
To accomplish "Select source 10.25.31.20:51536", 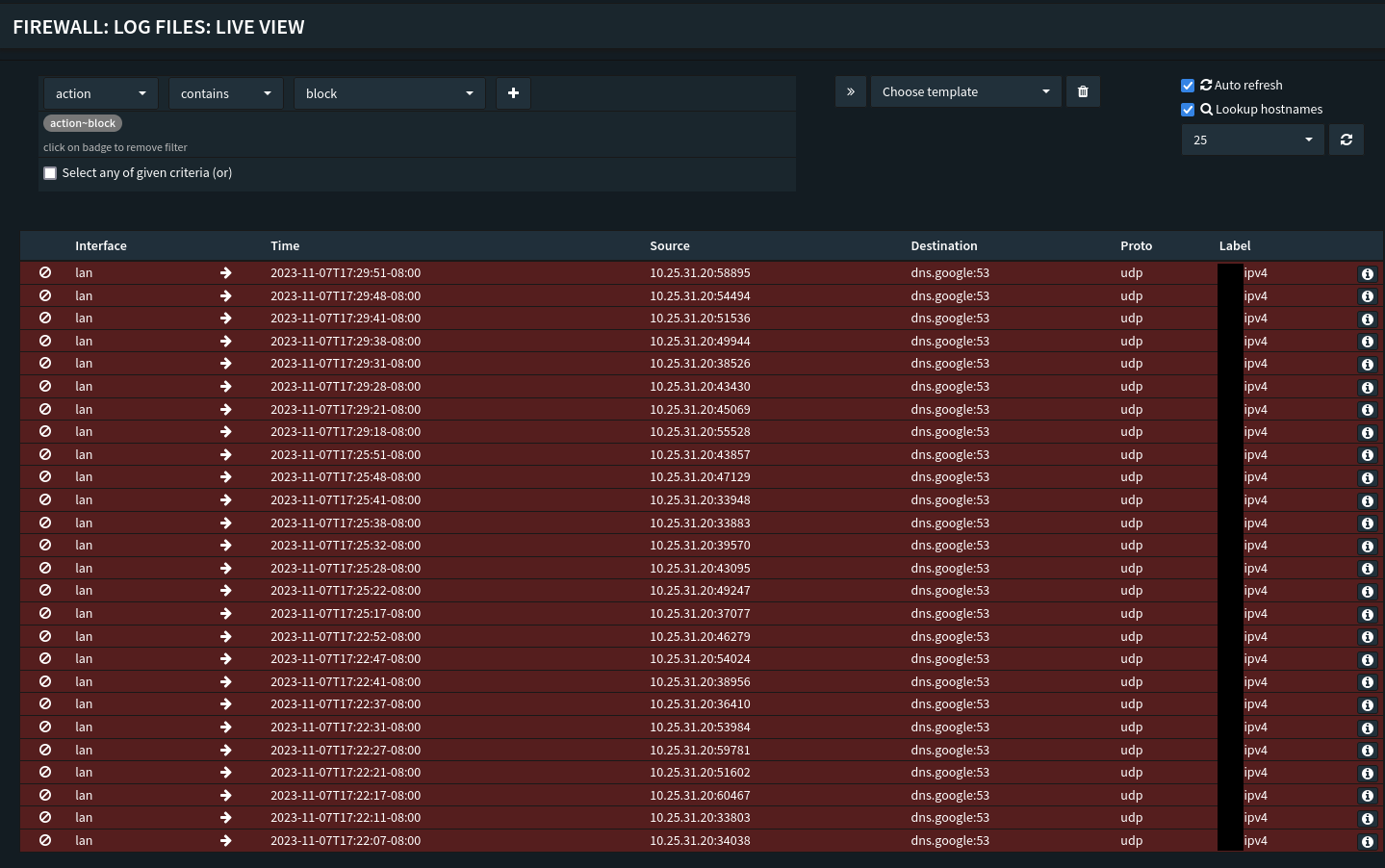I will click(x=700, y=319).
